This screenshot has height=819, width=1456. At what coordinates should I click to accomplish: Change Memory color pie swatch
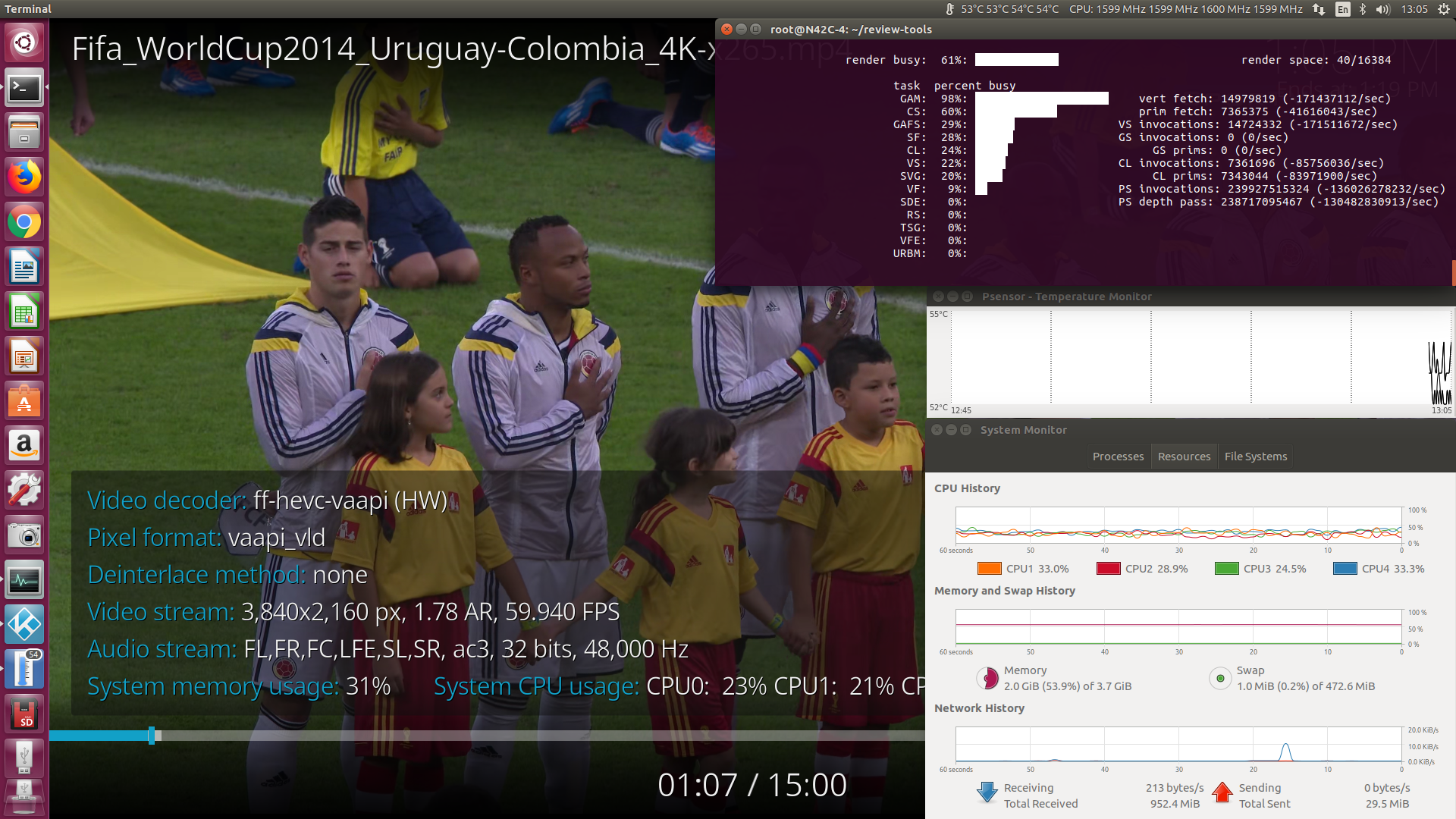987,678
